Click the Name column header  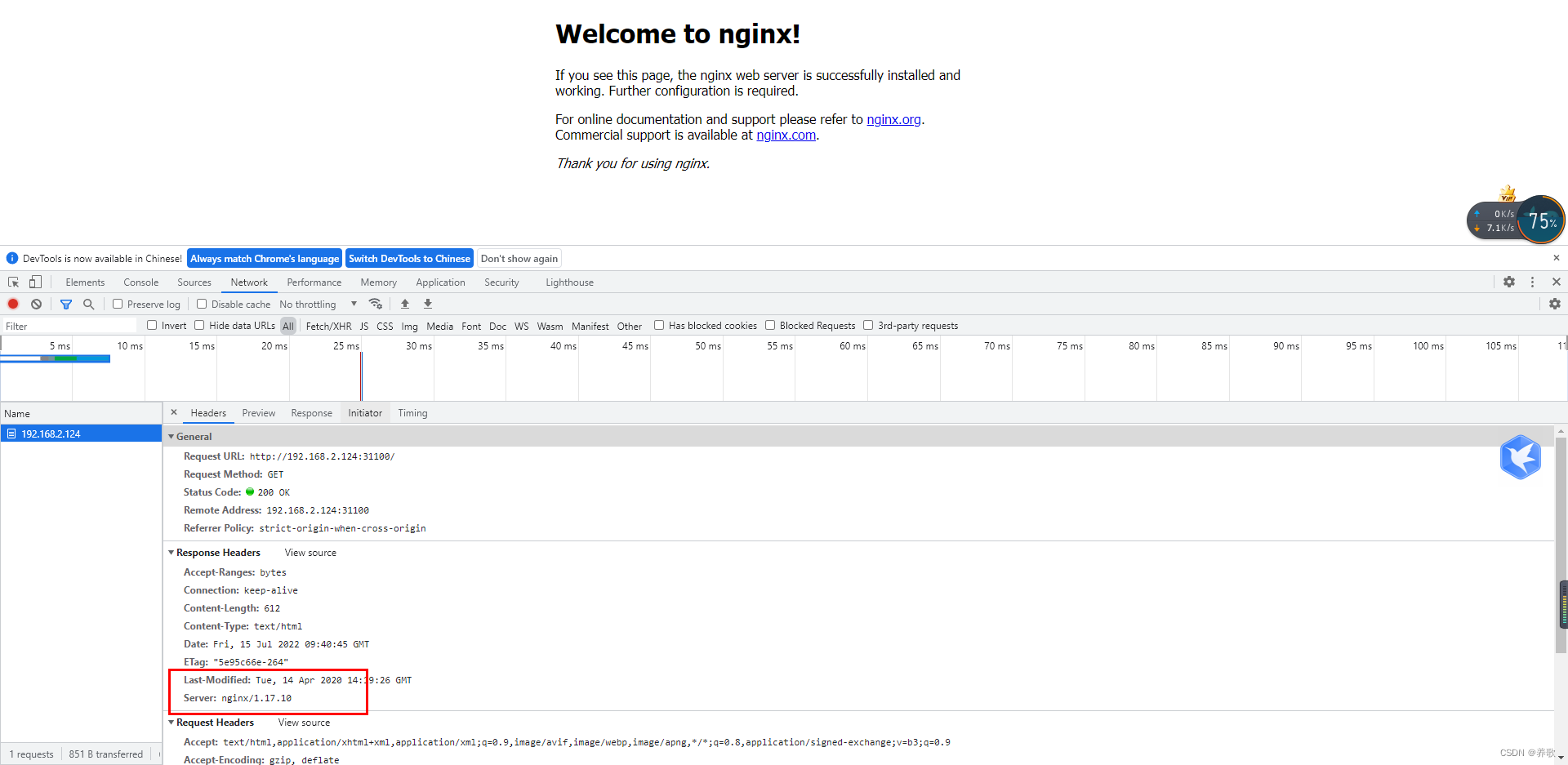click(81, 413)
